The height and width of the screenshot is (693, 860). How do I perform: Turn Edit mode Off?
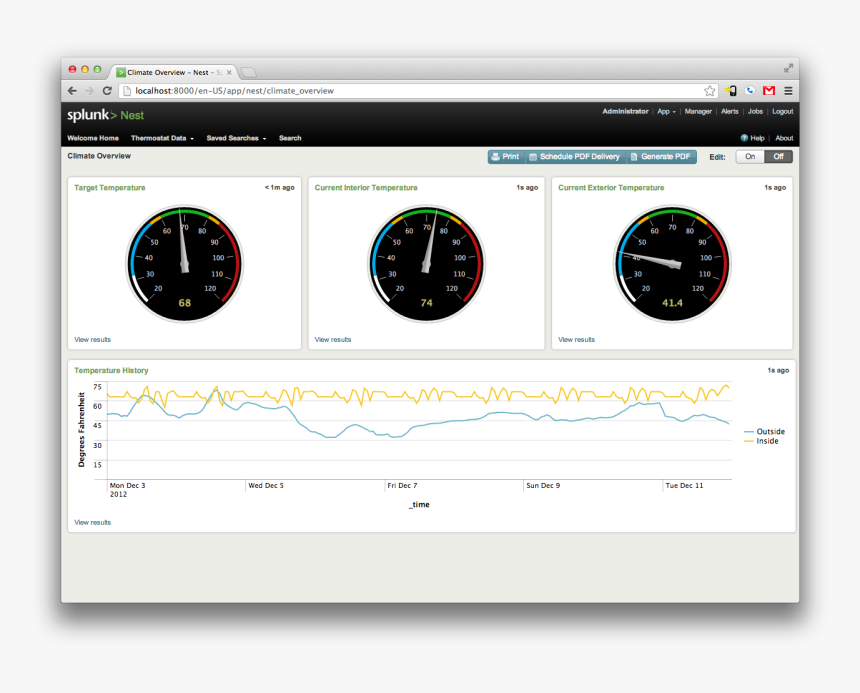point(778,157)
